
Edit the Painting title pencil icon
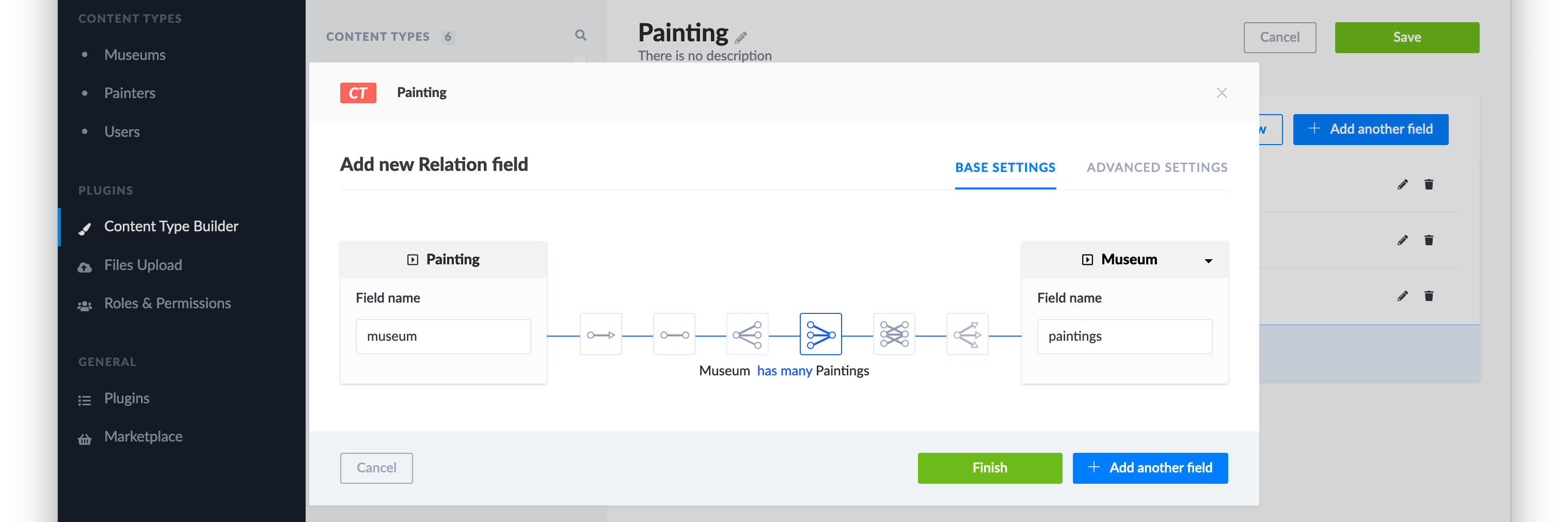click(741, 38)
